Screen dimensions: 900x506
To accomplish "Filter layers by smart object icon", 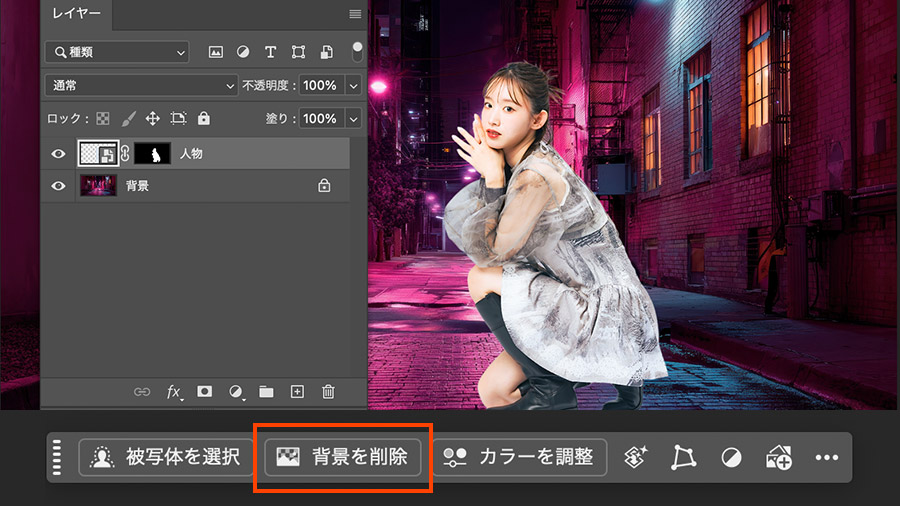I will [x=327, y=52].
